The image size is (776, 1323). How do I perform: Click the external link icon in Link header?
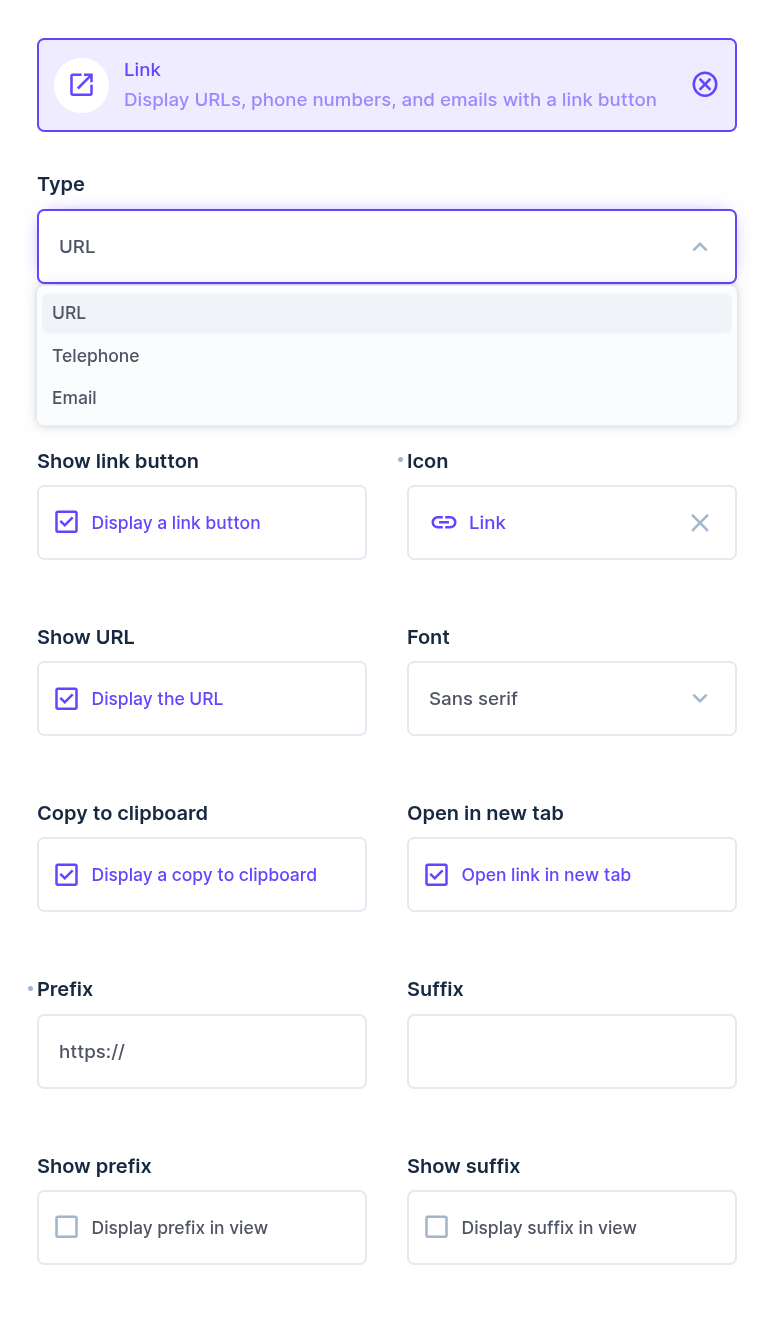pos(81,85)
